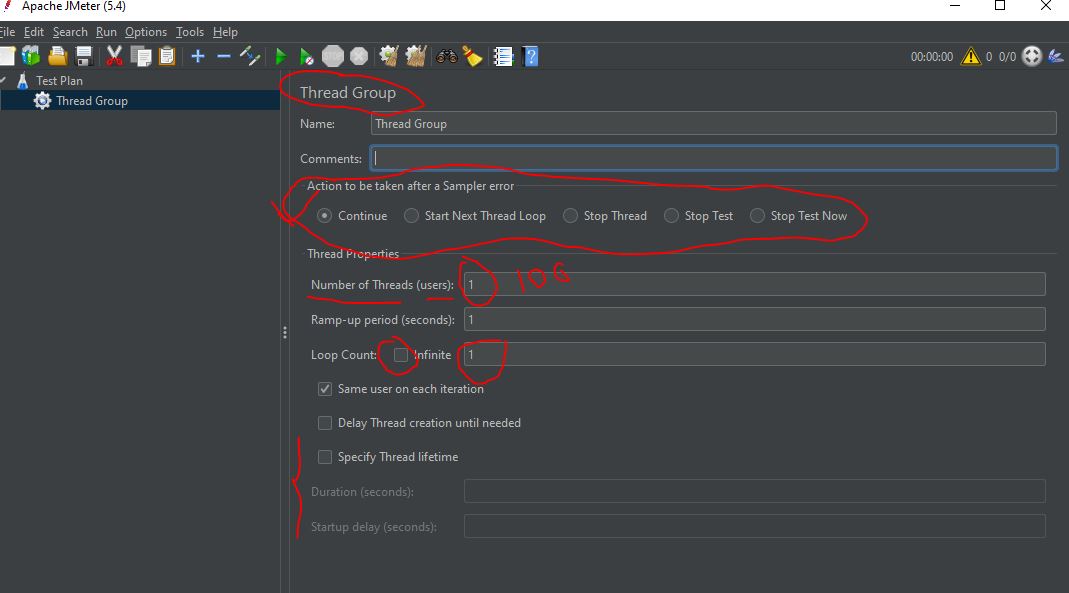Click the scissors Cut icon
This screenshot has height=593, width=1069.
tap(114, 56)
